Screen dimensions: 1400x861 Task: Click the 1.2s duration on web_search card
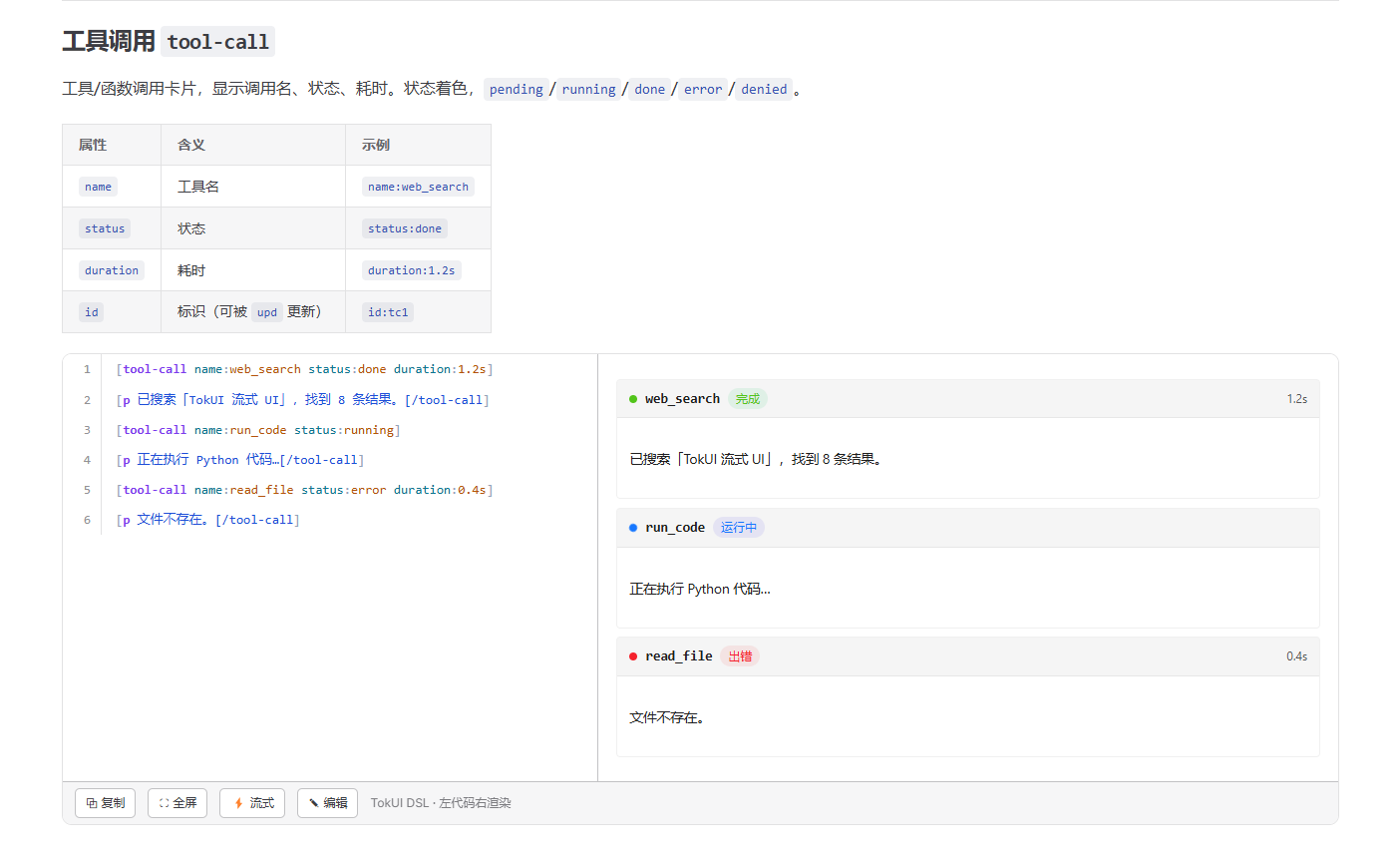pos(1297,399)
